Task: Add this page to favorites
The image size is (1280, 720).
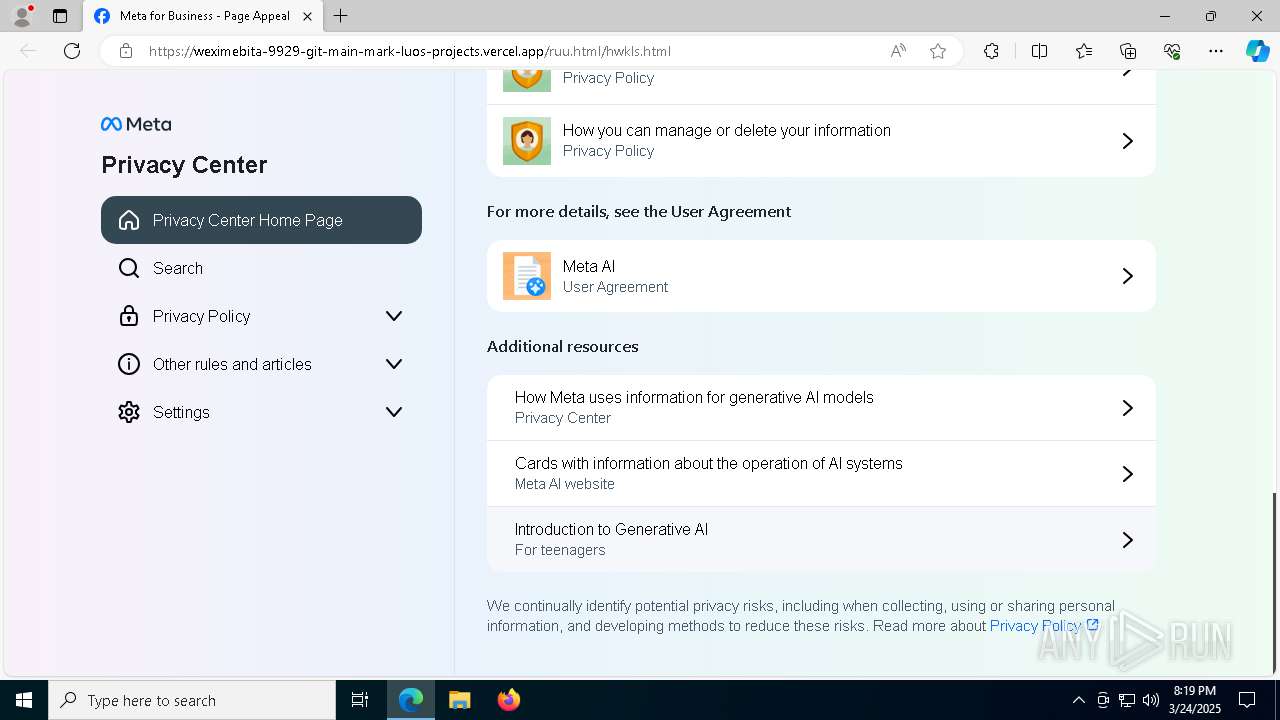Action: [x=938, y=51]
